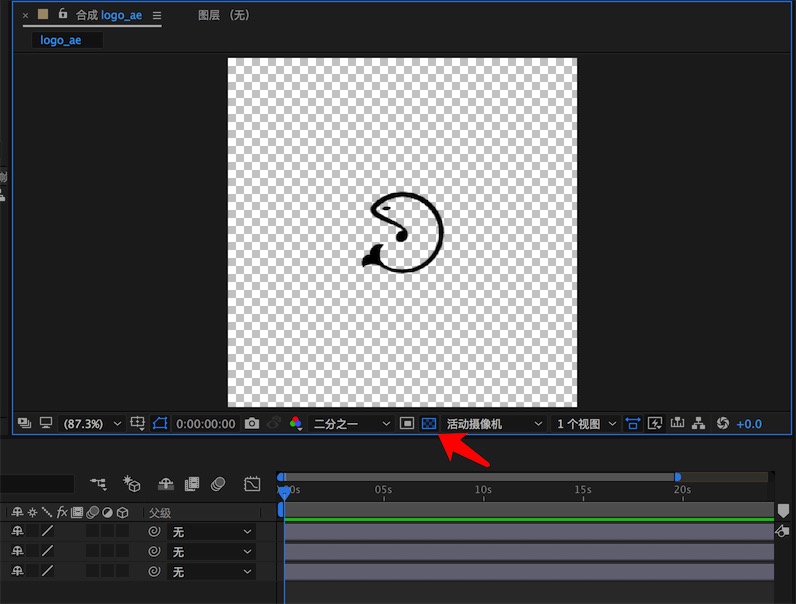The image size is (796, 604).
Task: Switch to the 图层 (无) tab
Action: pos(224,16)
